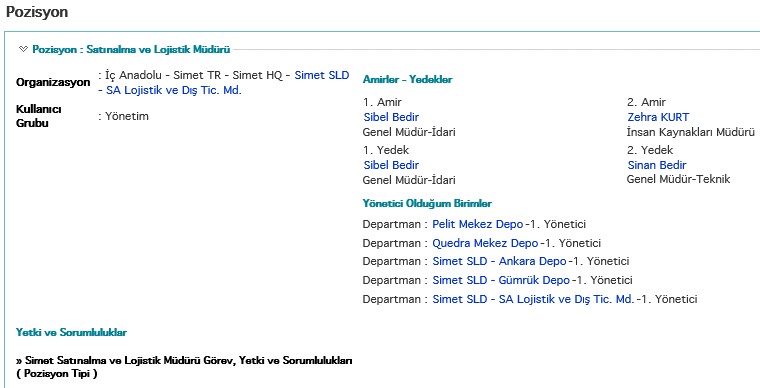Click the Pozisyon: Satınalma ve Lojistik Müdürü header
Viewport: 760px width, 388px height.
(131, 49)
